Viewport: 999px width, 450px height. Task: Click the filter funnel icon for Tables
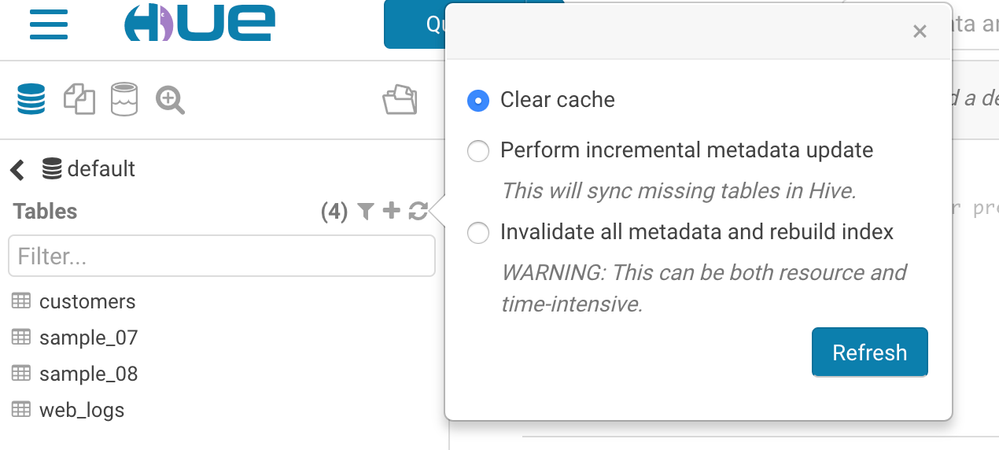point(366,211)
